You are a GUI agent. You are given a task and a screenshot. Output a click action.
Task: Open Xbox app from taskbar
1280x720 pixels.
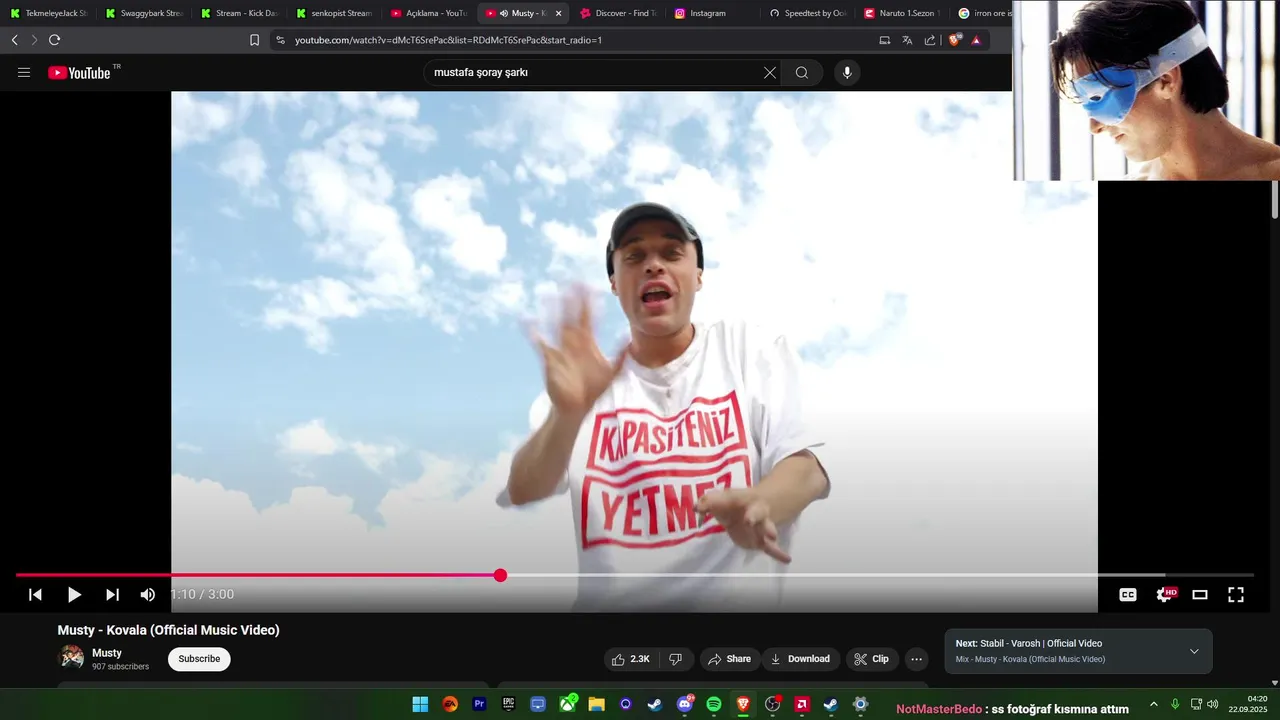[567, 704]
